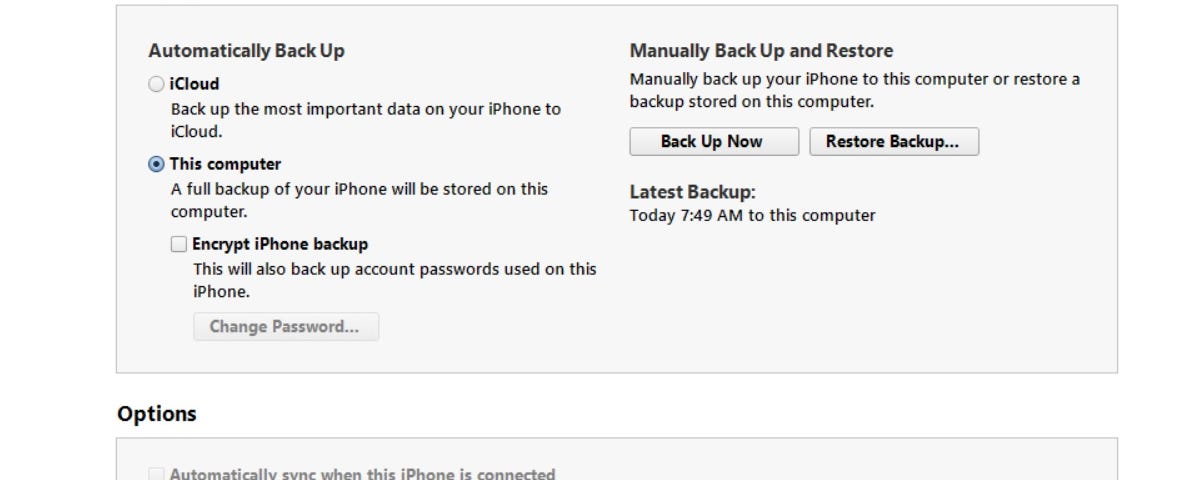
Task: Select the iCloud radio button
Action: pyautogui.click(x=156, y=84)
